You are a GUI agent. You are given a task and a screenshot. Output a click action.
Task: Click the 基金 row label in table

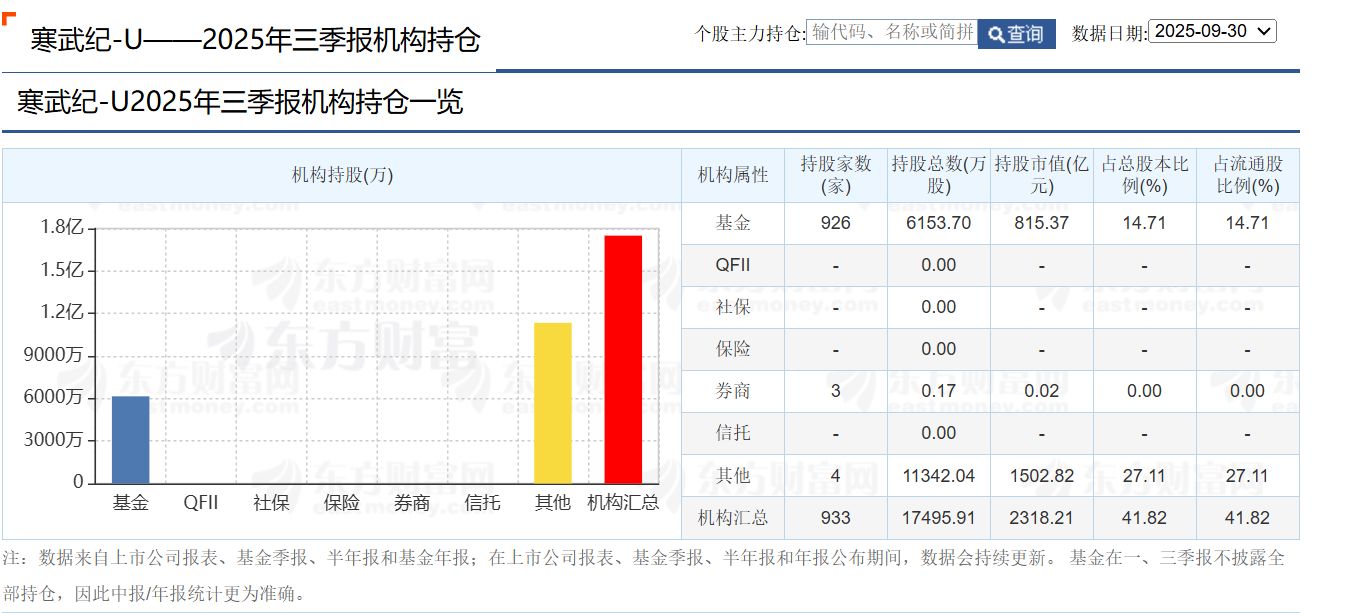tap(733, 223)
